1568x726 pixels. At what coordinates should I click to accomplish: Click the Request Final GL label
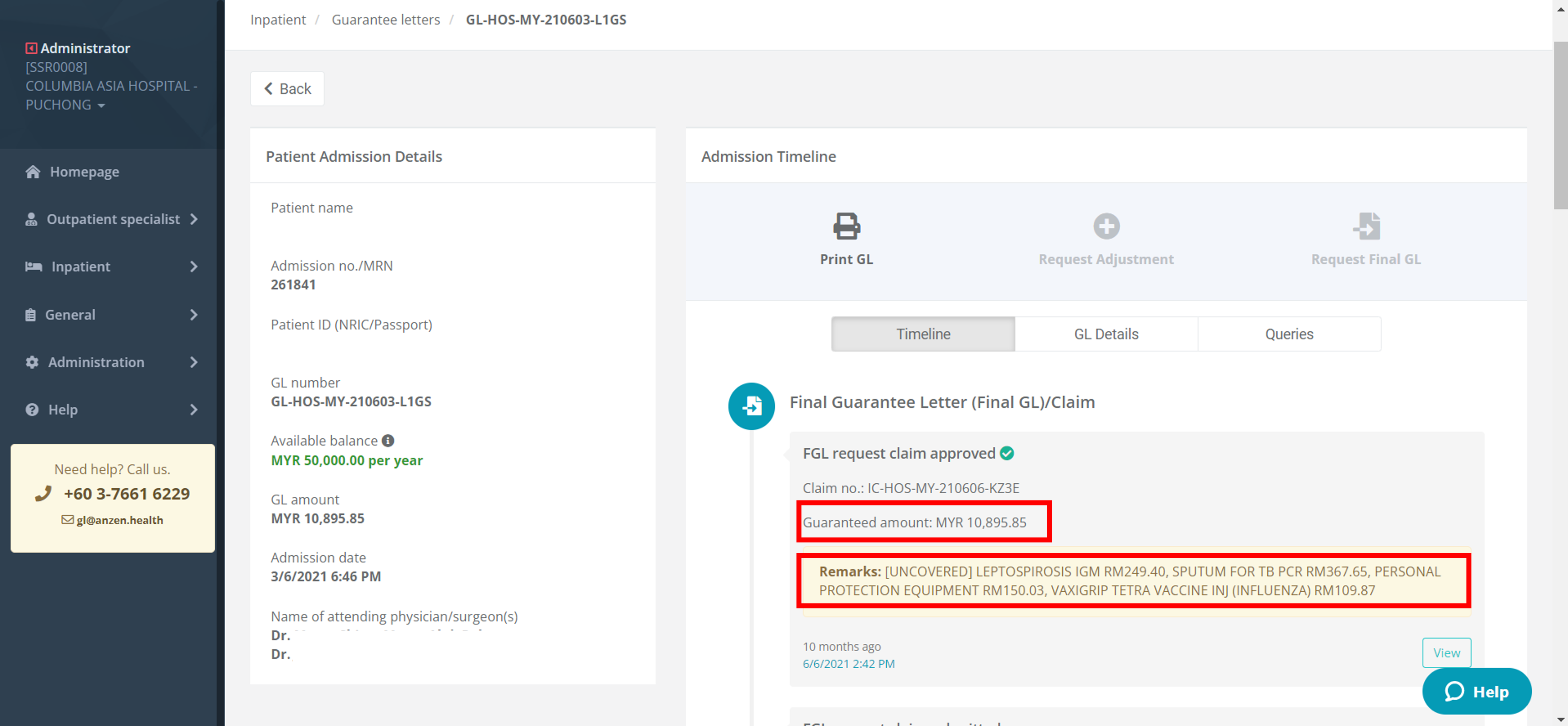[x=1366, y=259]
